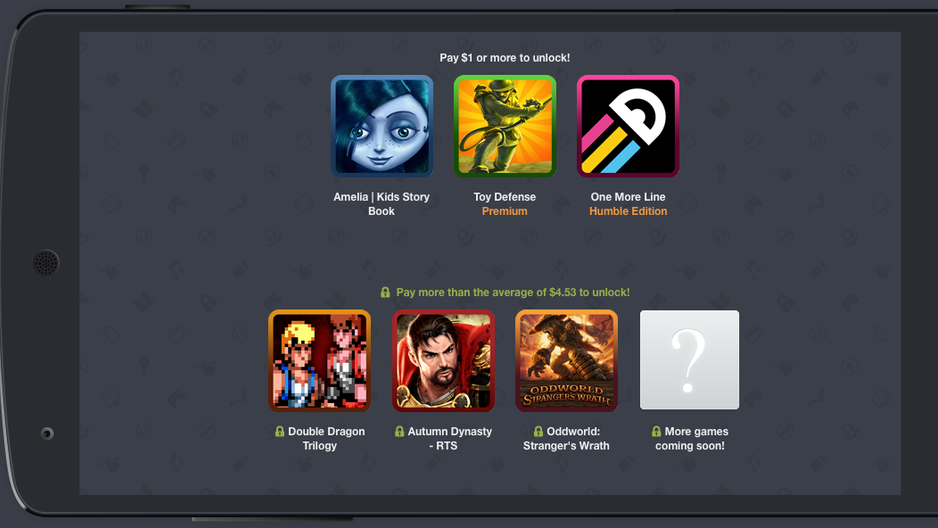Screen dimensions: 938x528
Task: Click the lock icon beside Oddworld
Action: coord(538,431)
